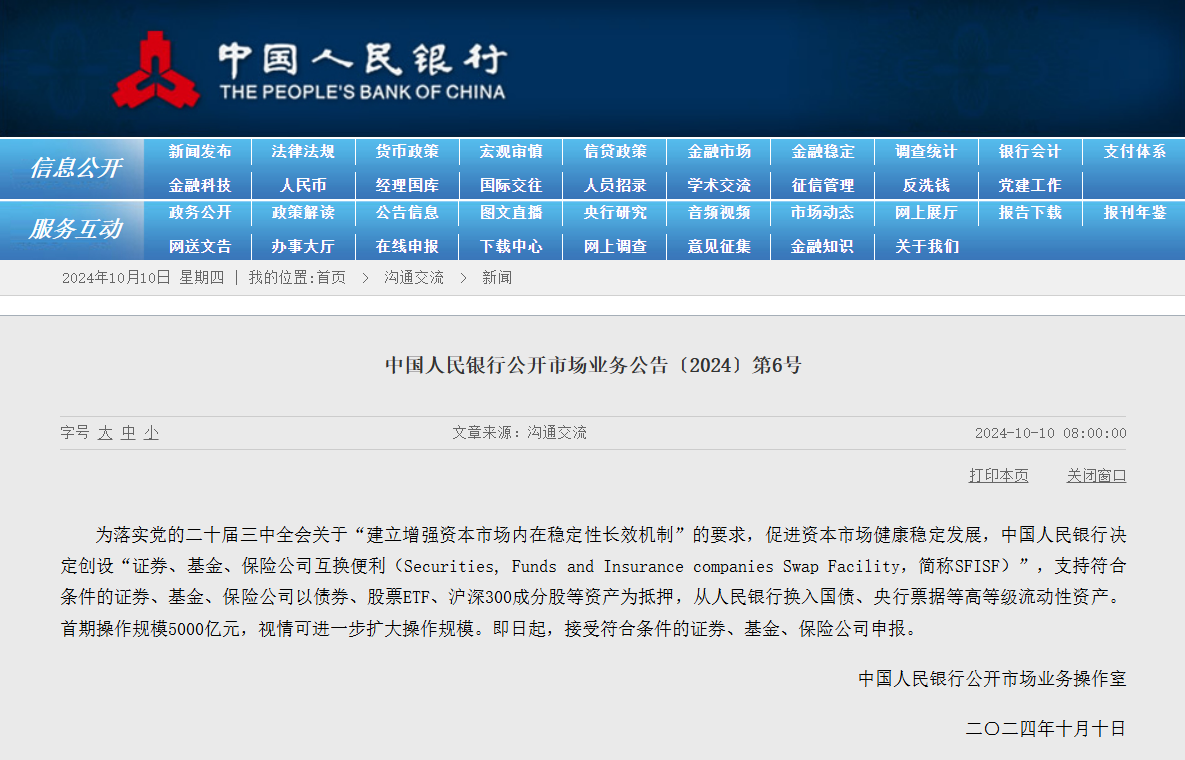Set font size to 小
The height and width of the screenshot is (760, 1185).
[x=151, y=433]
